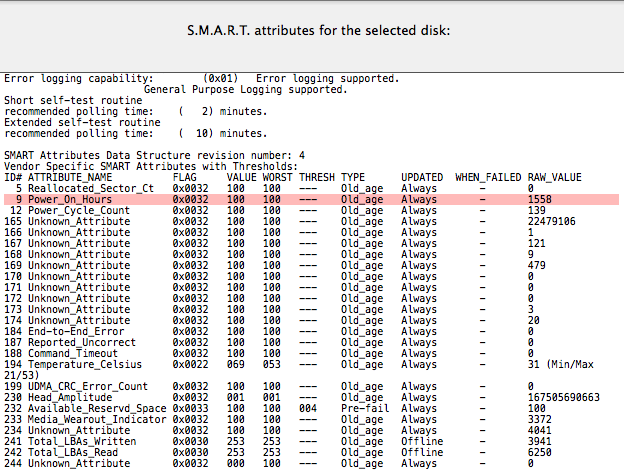Screen dimensions: 624x476
Task: Click Media_Wearout_Indicator raw value 3372
Action: pyautogui.click(x=540, y=419)
